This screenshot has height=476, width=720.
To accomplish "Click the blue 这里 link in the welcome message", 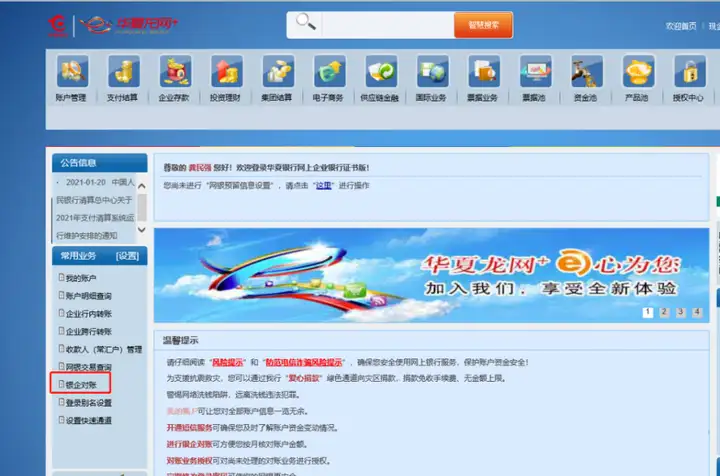I will (323, 185).
